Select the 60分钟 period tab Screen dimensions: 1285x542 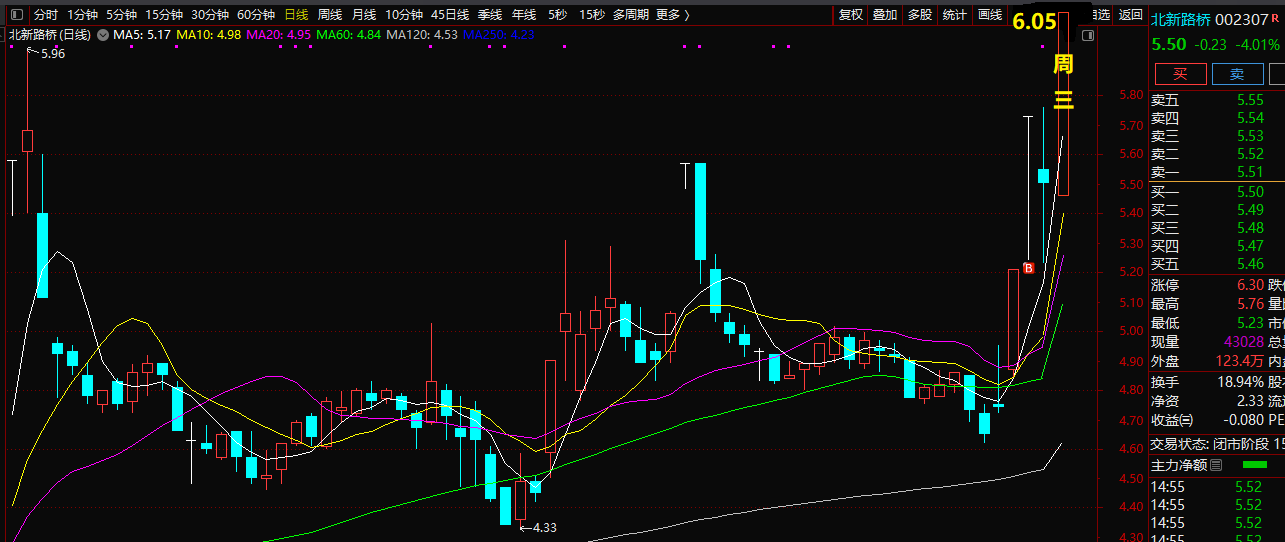click(x=256, y=15)
